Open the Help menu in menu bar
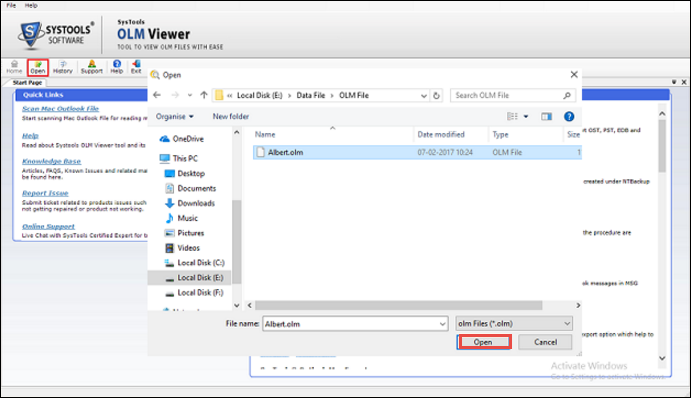The height and width of the screenshot is (398, 691). [31, 5]
